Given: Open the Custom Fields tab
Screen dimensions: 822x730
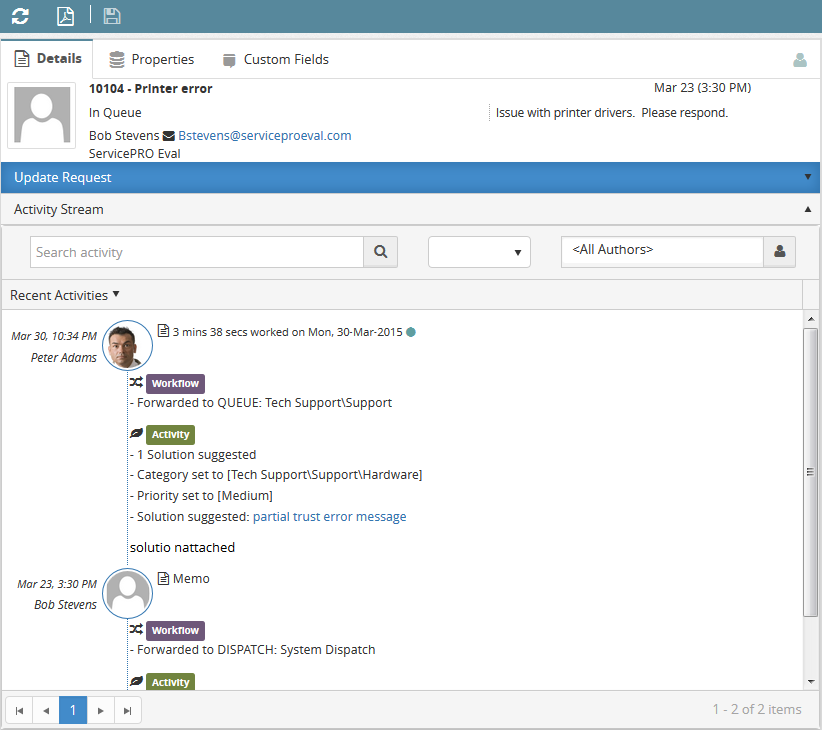Looking at the screenshot, I should click(x=275, y=60).
